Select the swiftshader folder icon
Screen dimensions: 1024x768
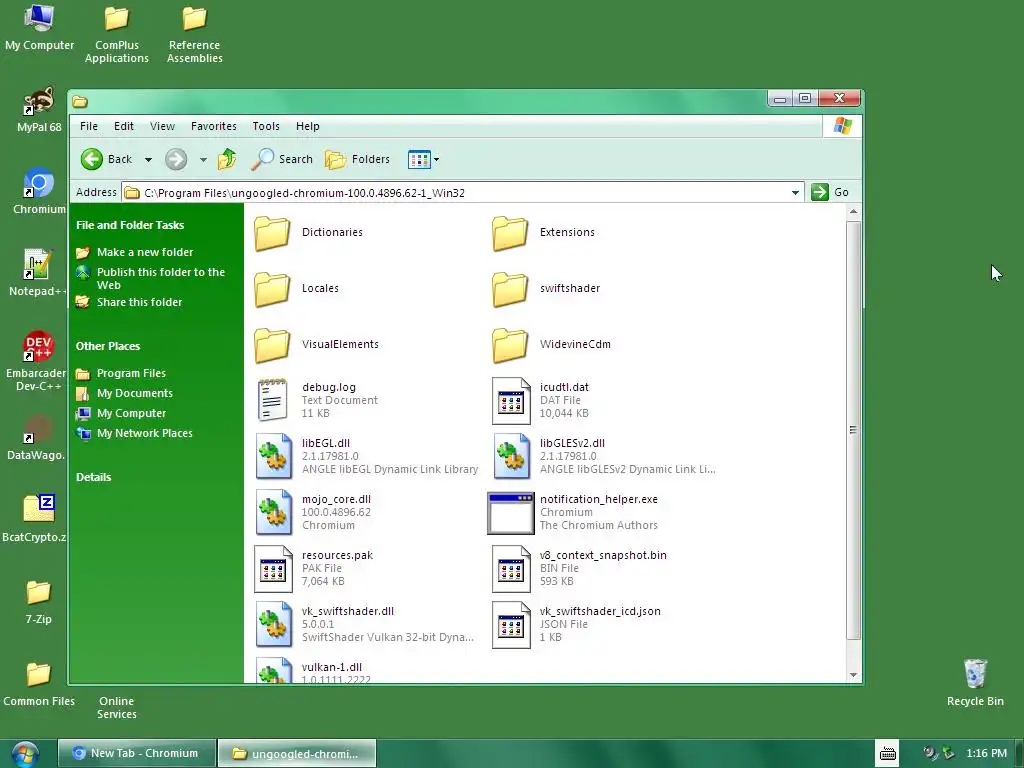point(510,289)
